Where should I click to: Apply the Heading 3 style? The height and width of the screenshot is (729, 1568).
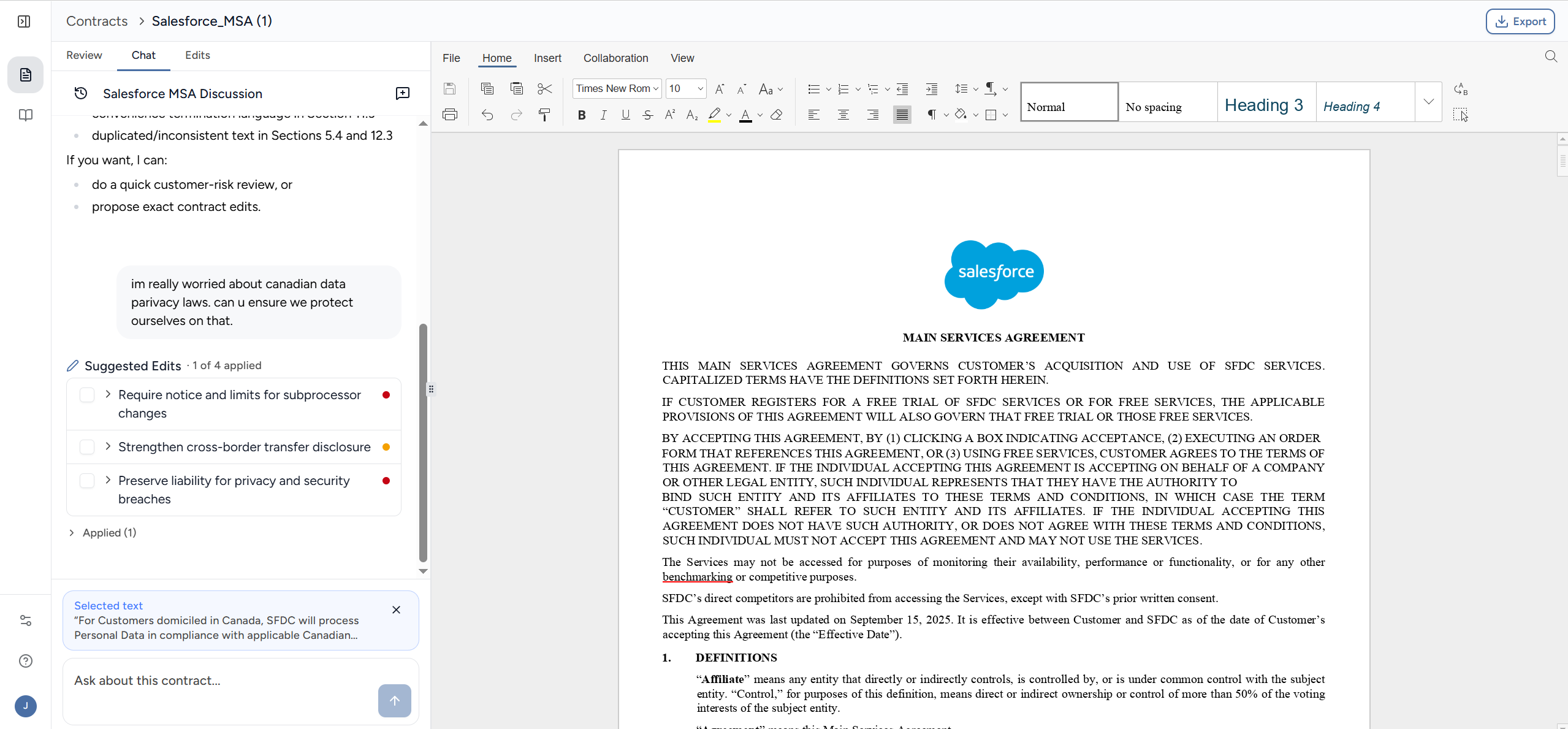1264,105
